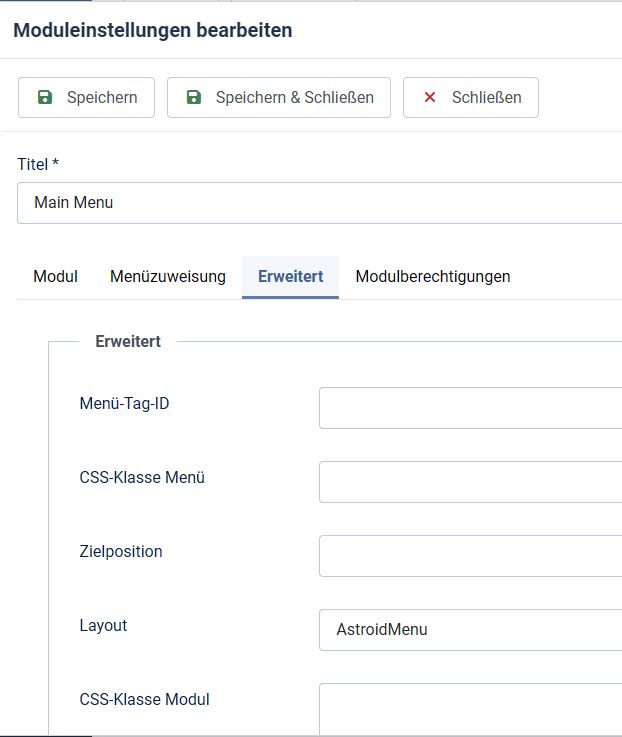
Task: Click the save icon on Speichern & Schließen
Action: tap(194, 97)
